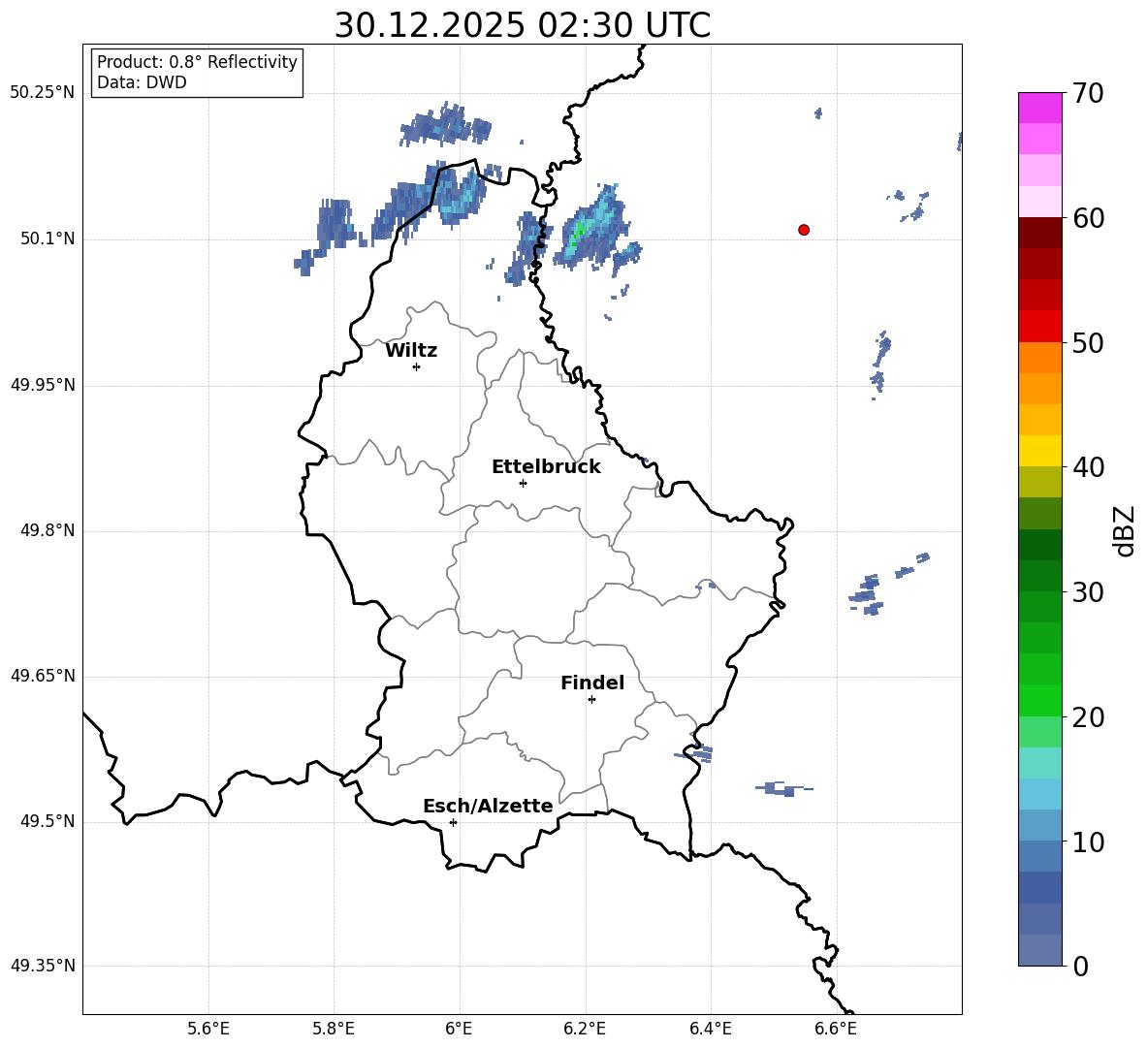Click the dark maroon colorbar segment below 60
The height and width of the screenshot is (1048, 1148).
click(x=1039, y=233)
